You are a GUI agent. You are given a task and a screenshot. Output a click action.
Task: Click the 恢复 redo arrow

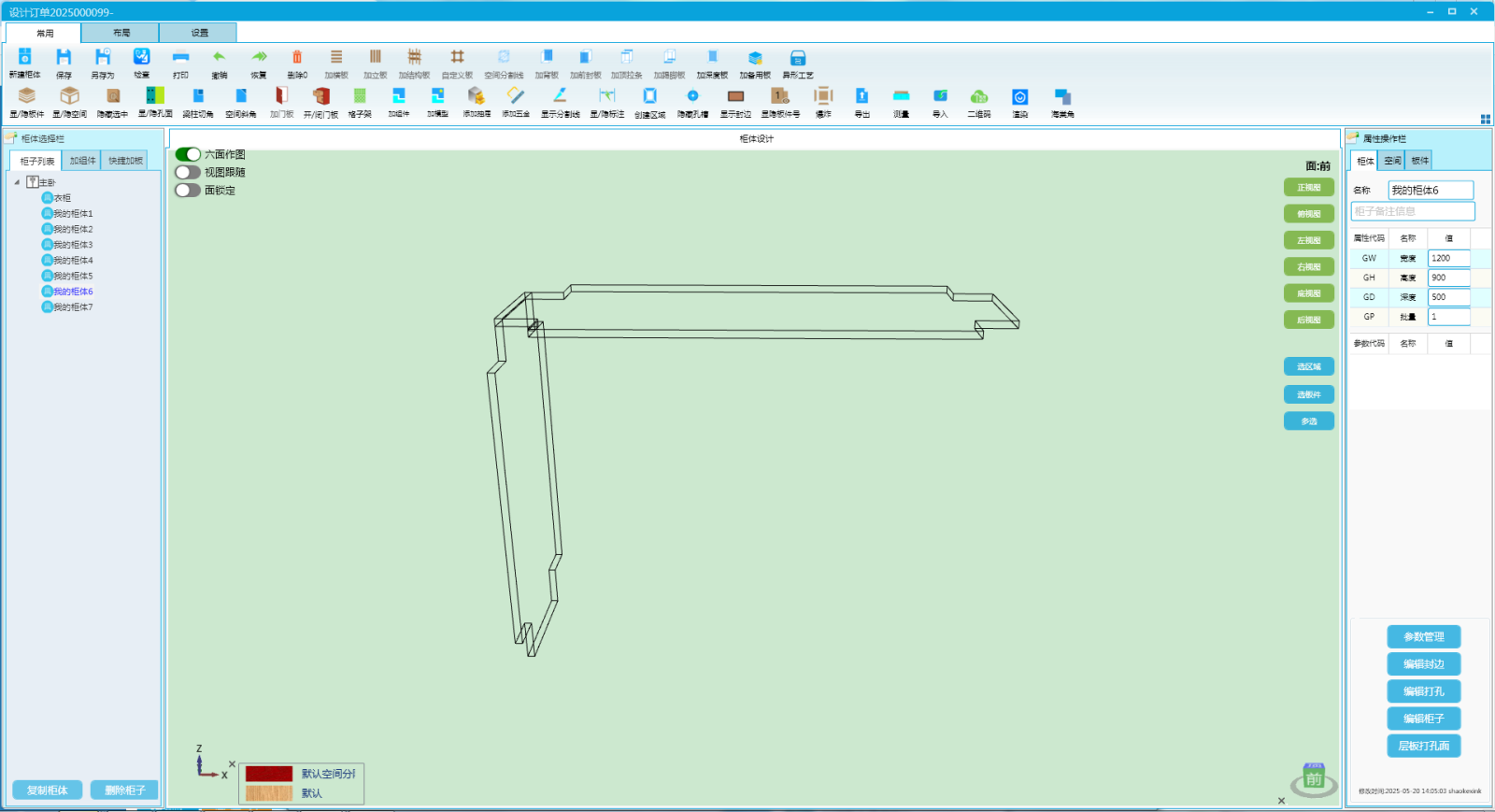click(x=259, y=57)
